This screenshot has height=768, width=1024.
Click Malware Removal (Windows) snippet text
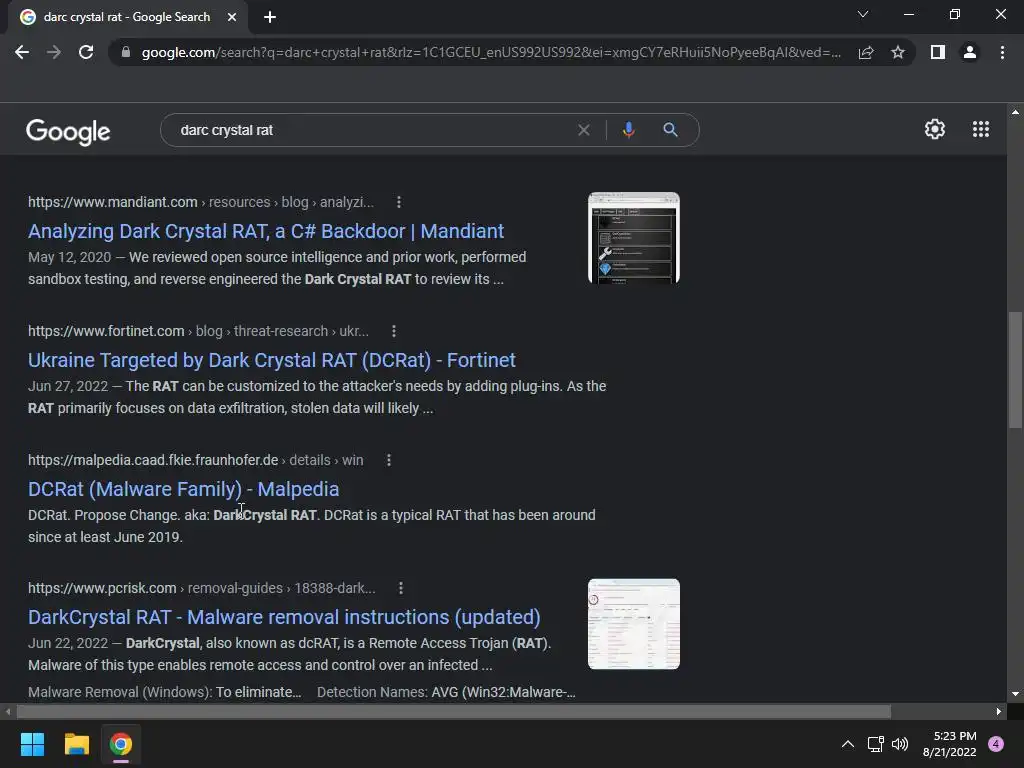tap(165, 692)
